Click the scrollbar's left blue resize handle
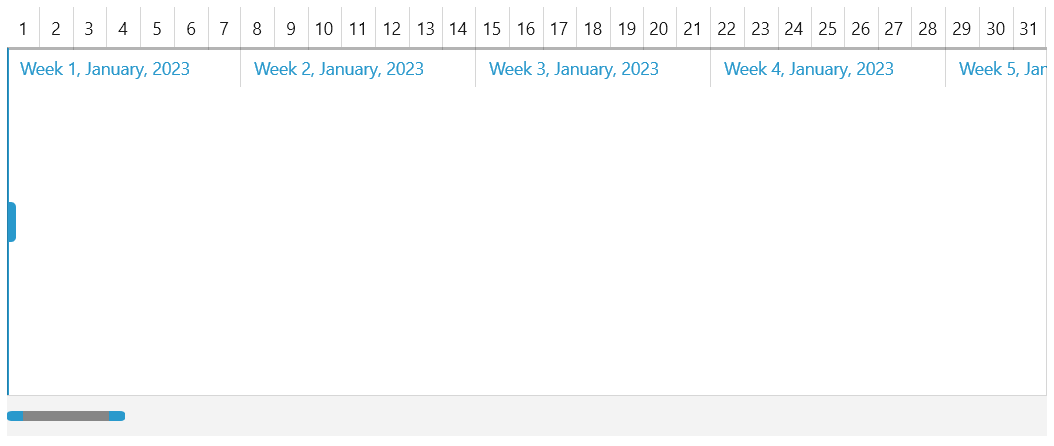This screenshot has width=1054, height=446. pyautogui.click(x=15, y=416)
